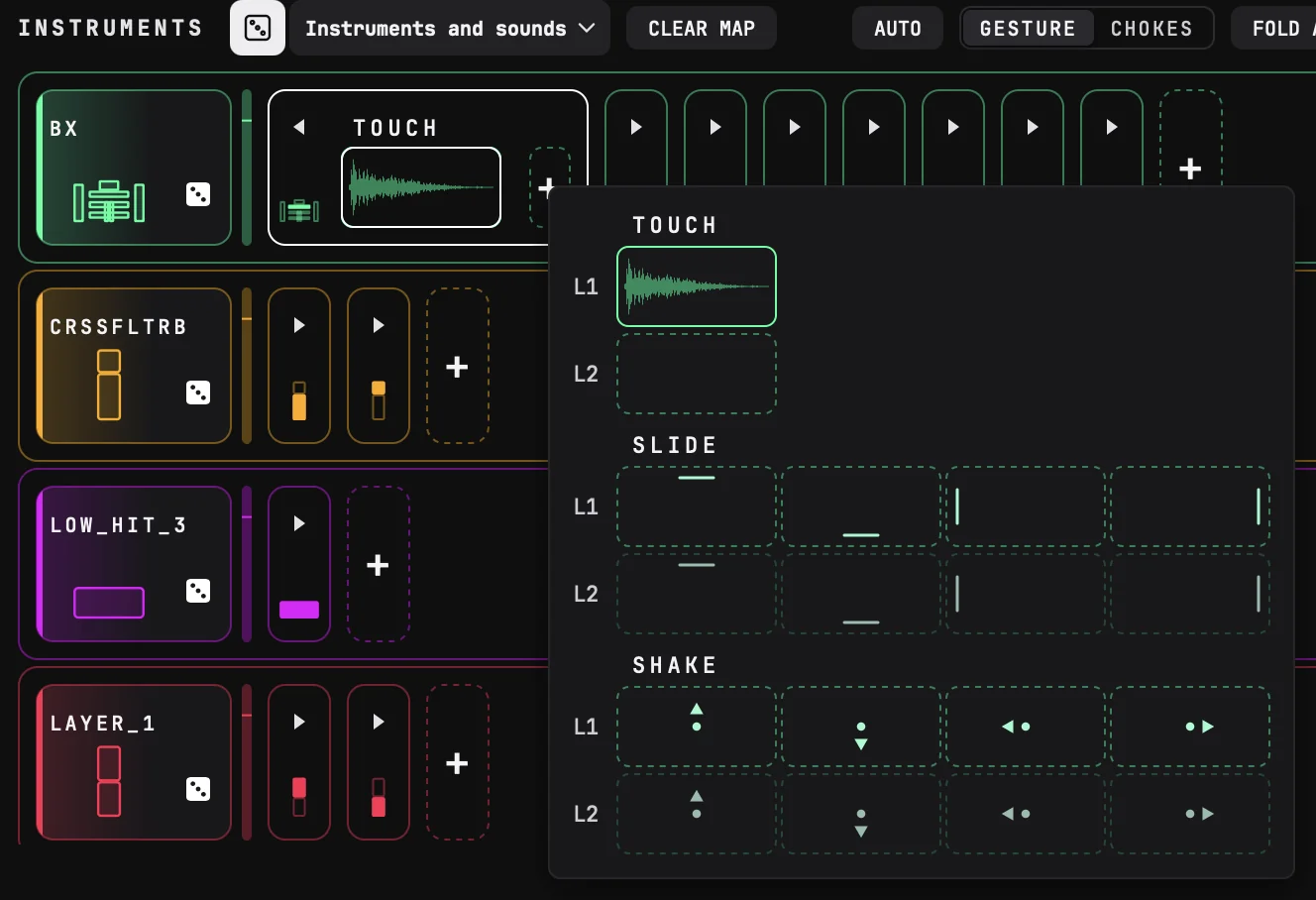
Task: Select SHAKE L1 down gesture
Action: pyautogui.click(x=861, y=727)
